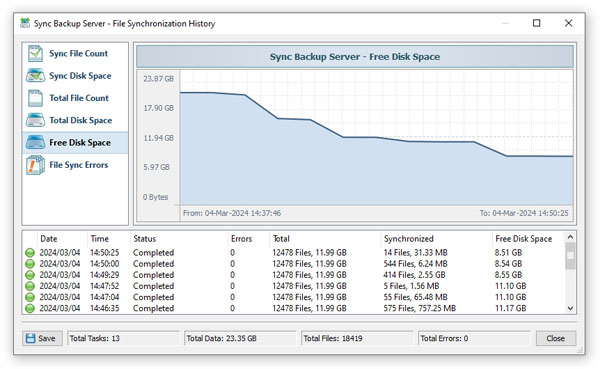Viewport: 600px width, 369px height.
Task: Click the Save button
Action: click(42, 338)
